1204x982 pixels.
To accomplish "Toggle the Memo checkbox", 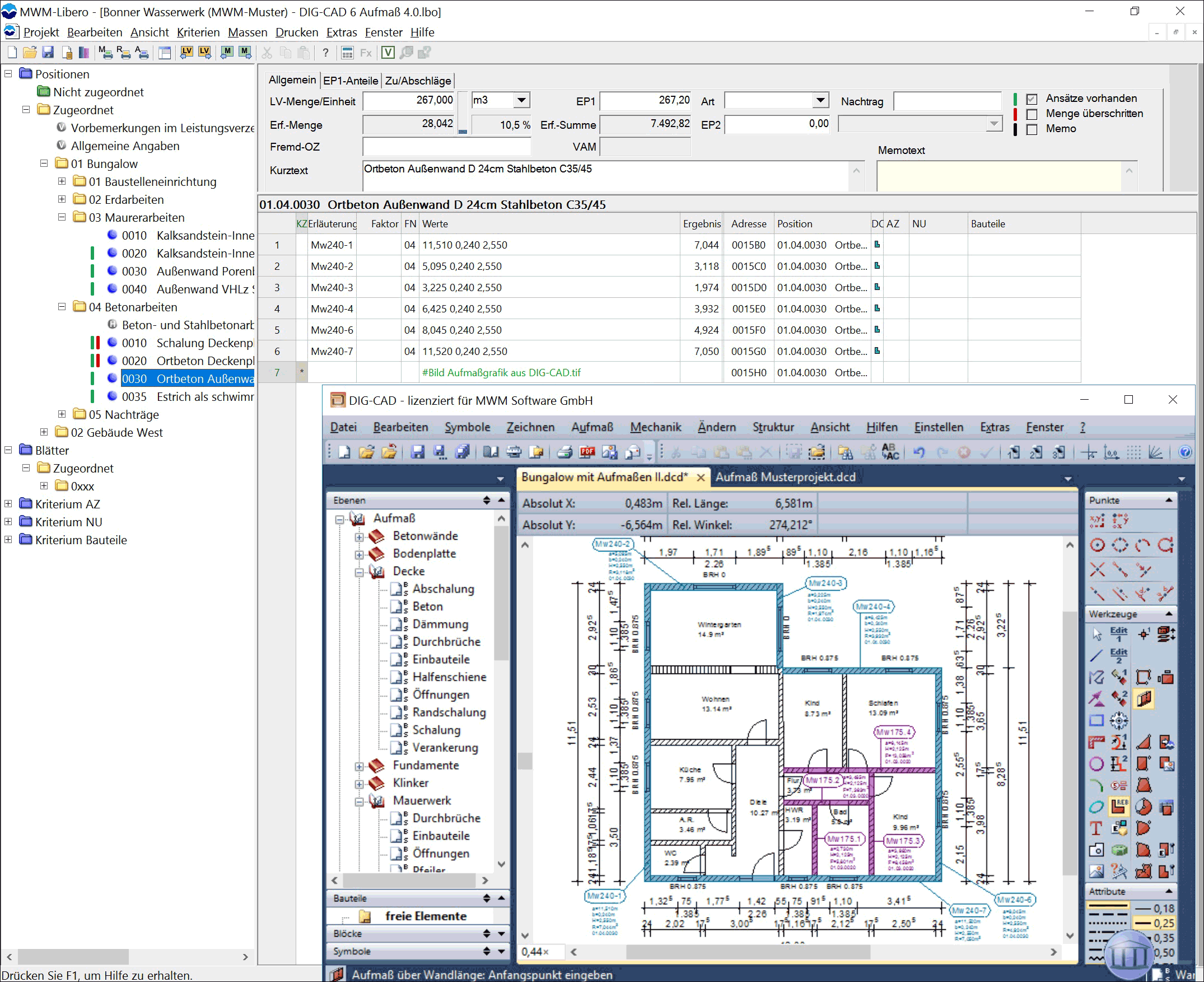I will 1032,129.
